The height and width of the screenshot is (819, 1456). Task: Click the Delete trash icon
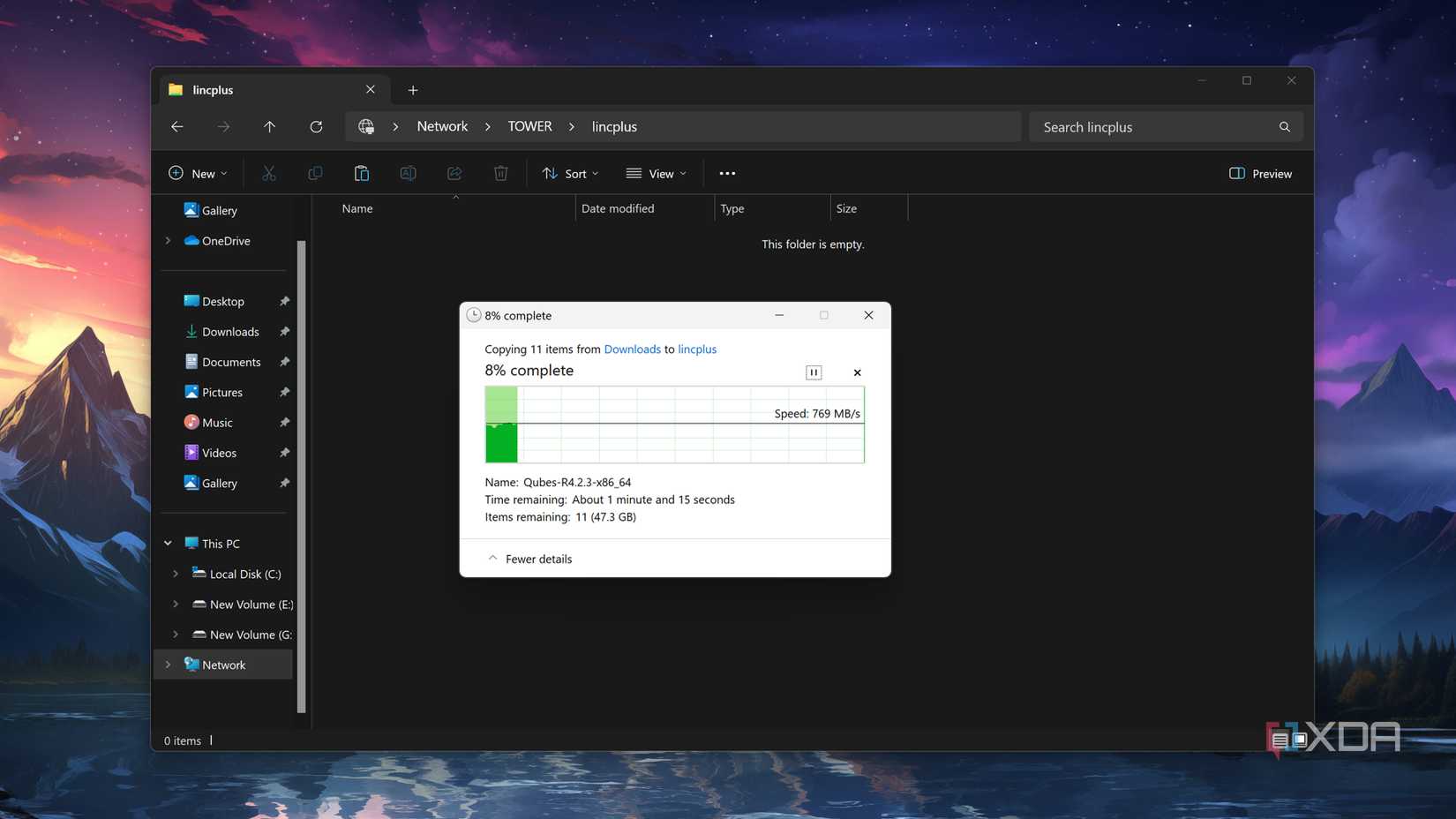(501, 174)
